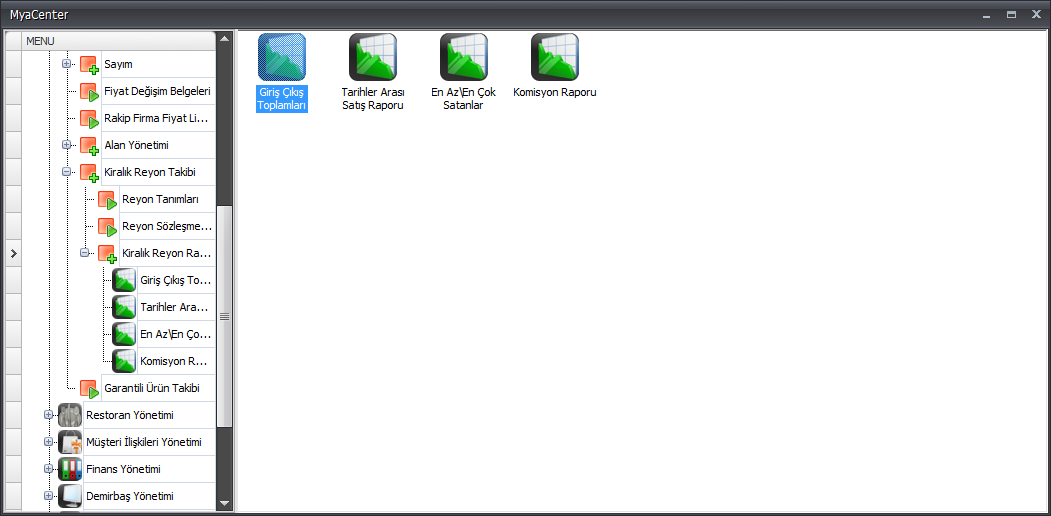Expand the Müşteri İlişkileri Yönetimi node
1051x516 pixels.
48,442
